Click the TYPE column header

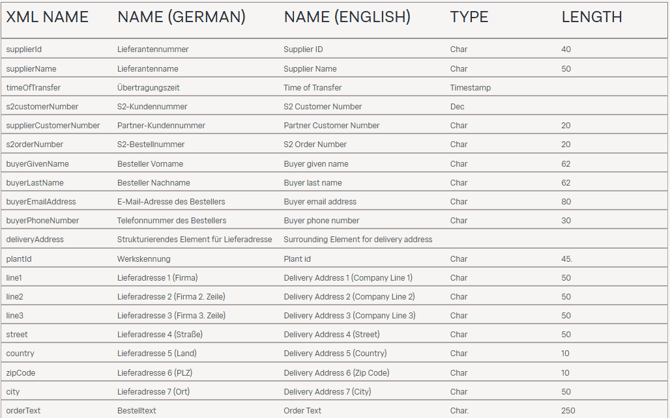point(469,17)
